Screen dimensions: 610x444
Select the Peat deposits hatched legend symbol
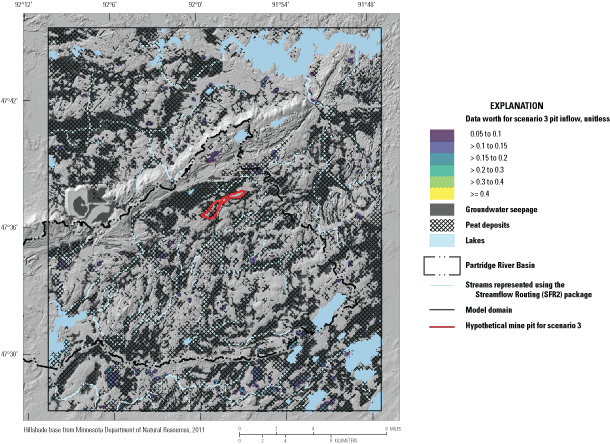click(x=441, y=224)
